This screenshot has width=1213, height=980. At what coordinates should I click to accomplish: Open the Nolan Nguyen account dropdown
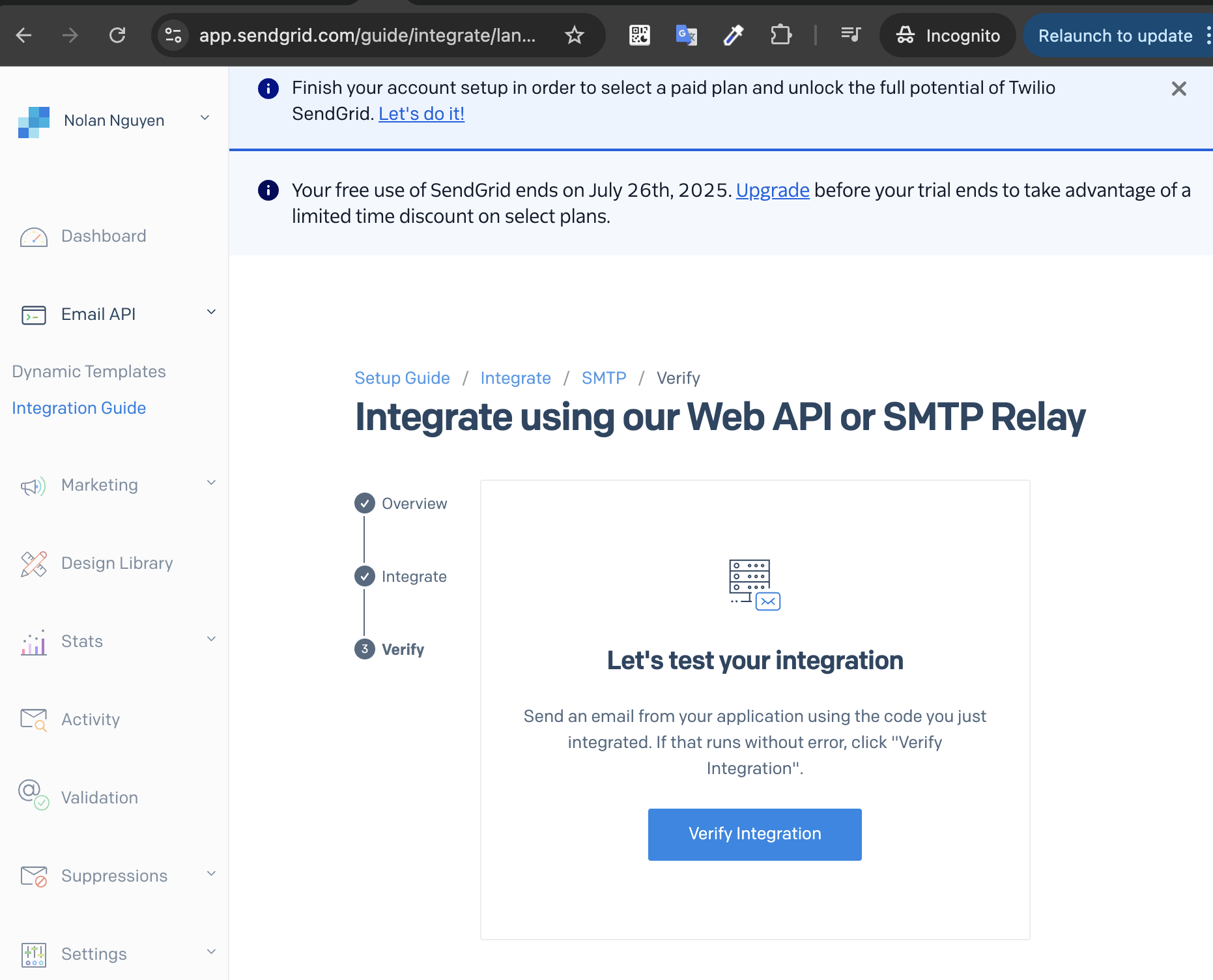coord(205,118)
